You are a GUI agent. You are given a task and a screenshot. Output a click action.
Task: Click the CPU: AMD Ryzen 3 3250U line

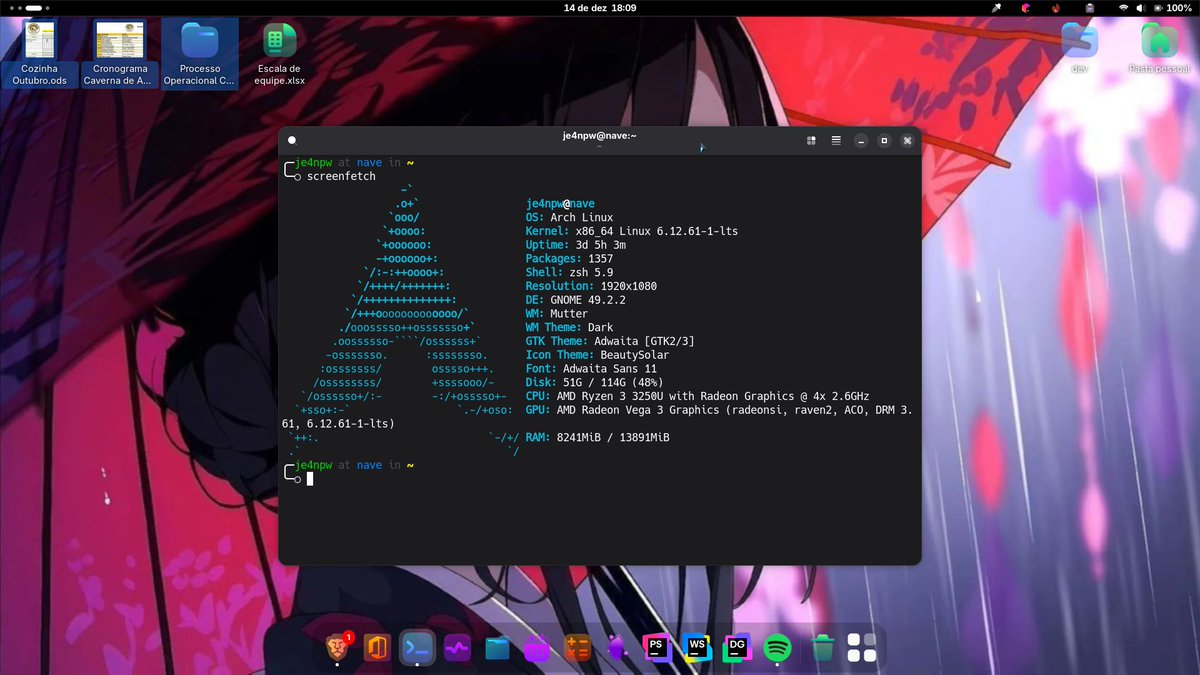coord(698,396)
